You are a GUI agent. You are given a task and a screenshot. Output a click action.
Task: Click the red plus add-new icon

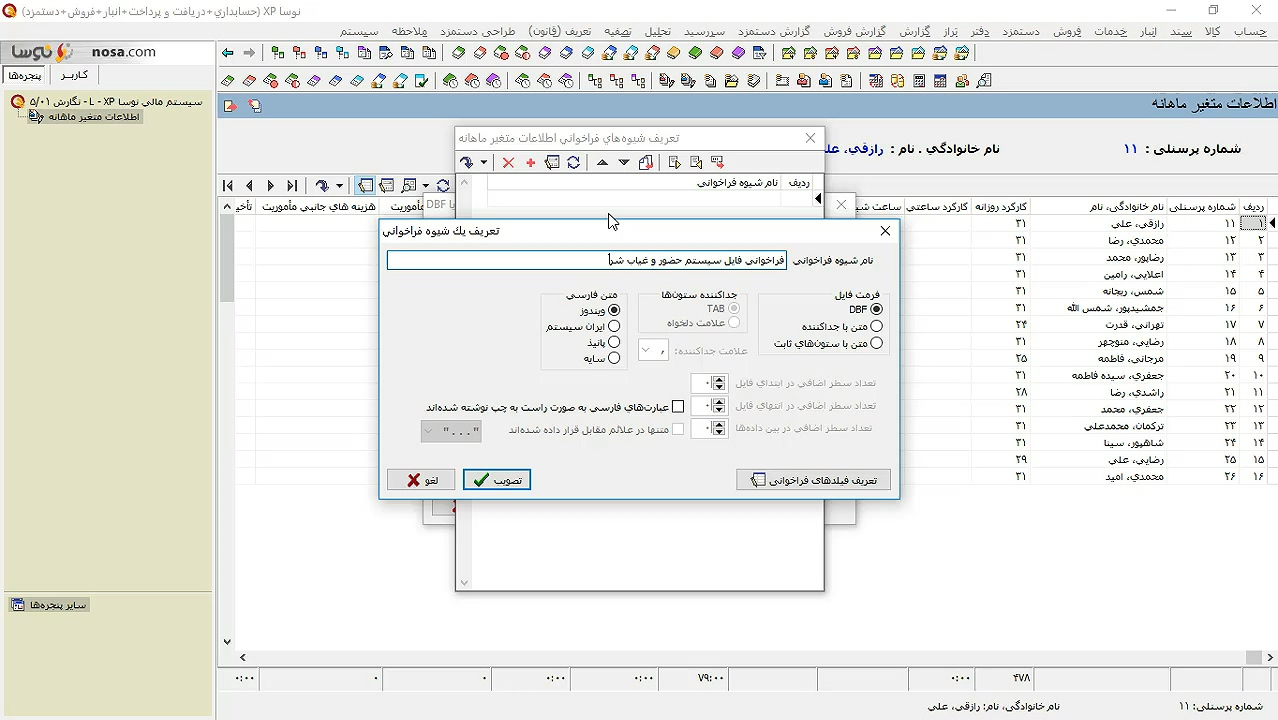tap(530, 163)
